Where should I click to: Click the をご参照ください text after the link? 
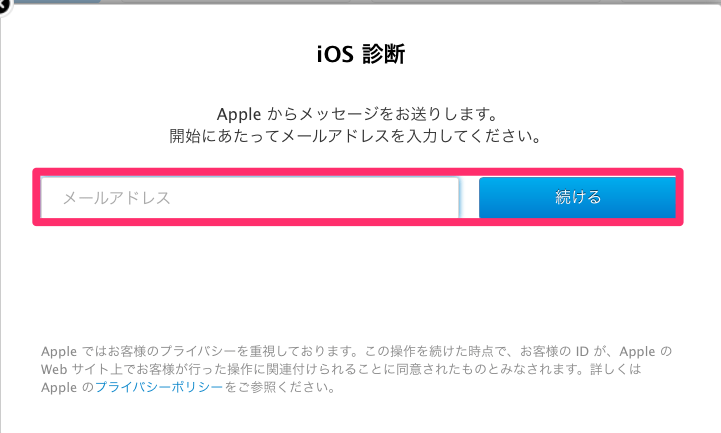click(279, 387)
